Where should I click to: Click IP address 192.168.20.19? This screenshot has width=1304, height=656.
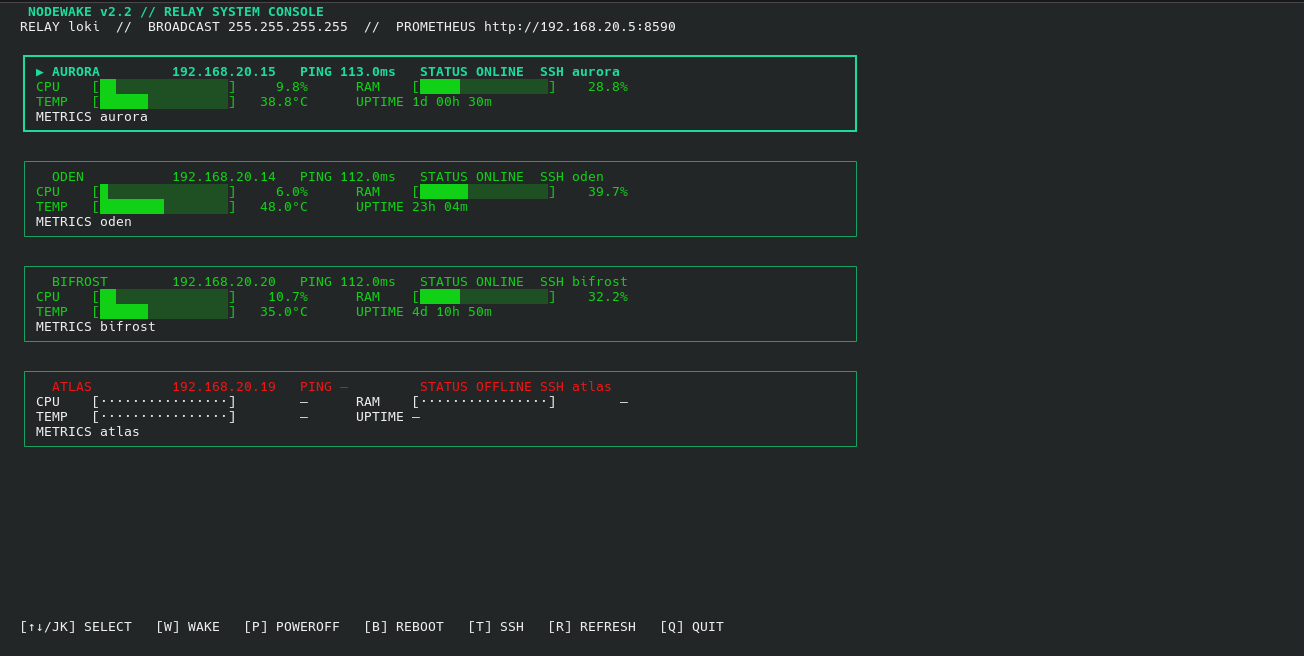click(224, 387)
